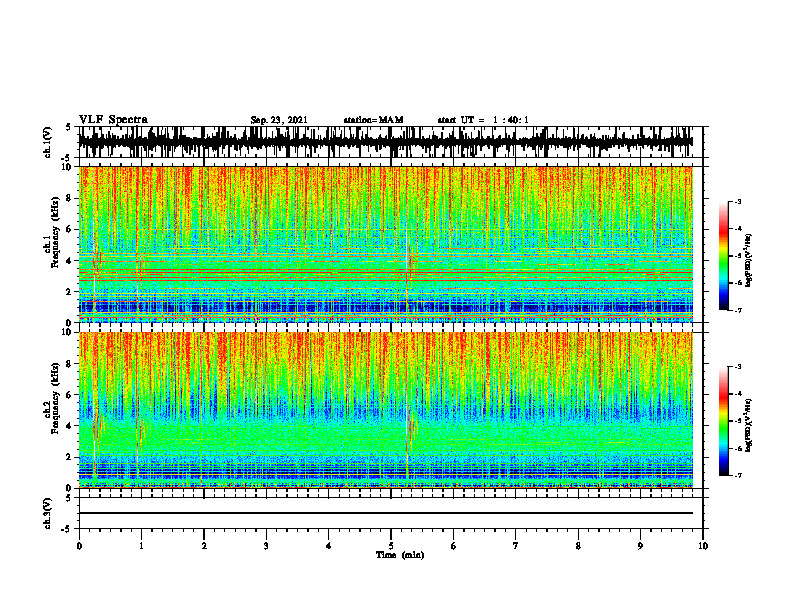This screenshot has width=792, height=612.
Task: Click time axis tick label "3"
Action: 266,546
